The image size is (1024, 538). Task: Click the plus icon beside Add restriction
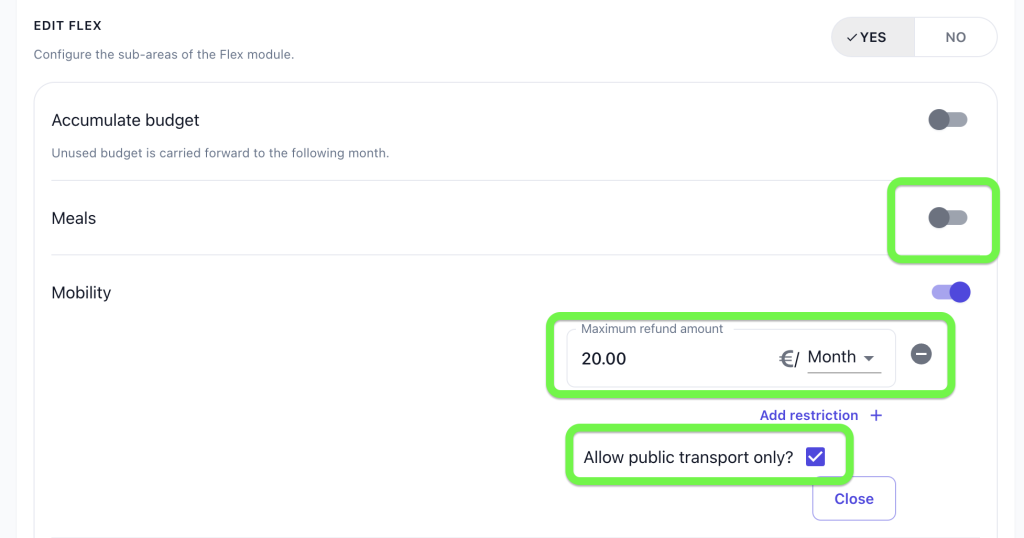876,415
